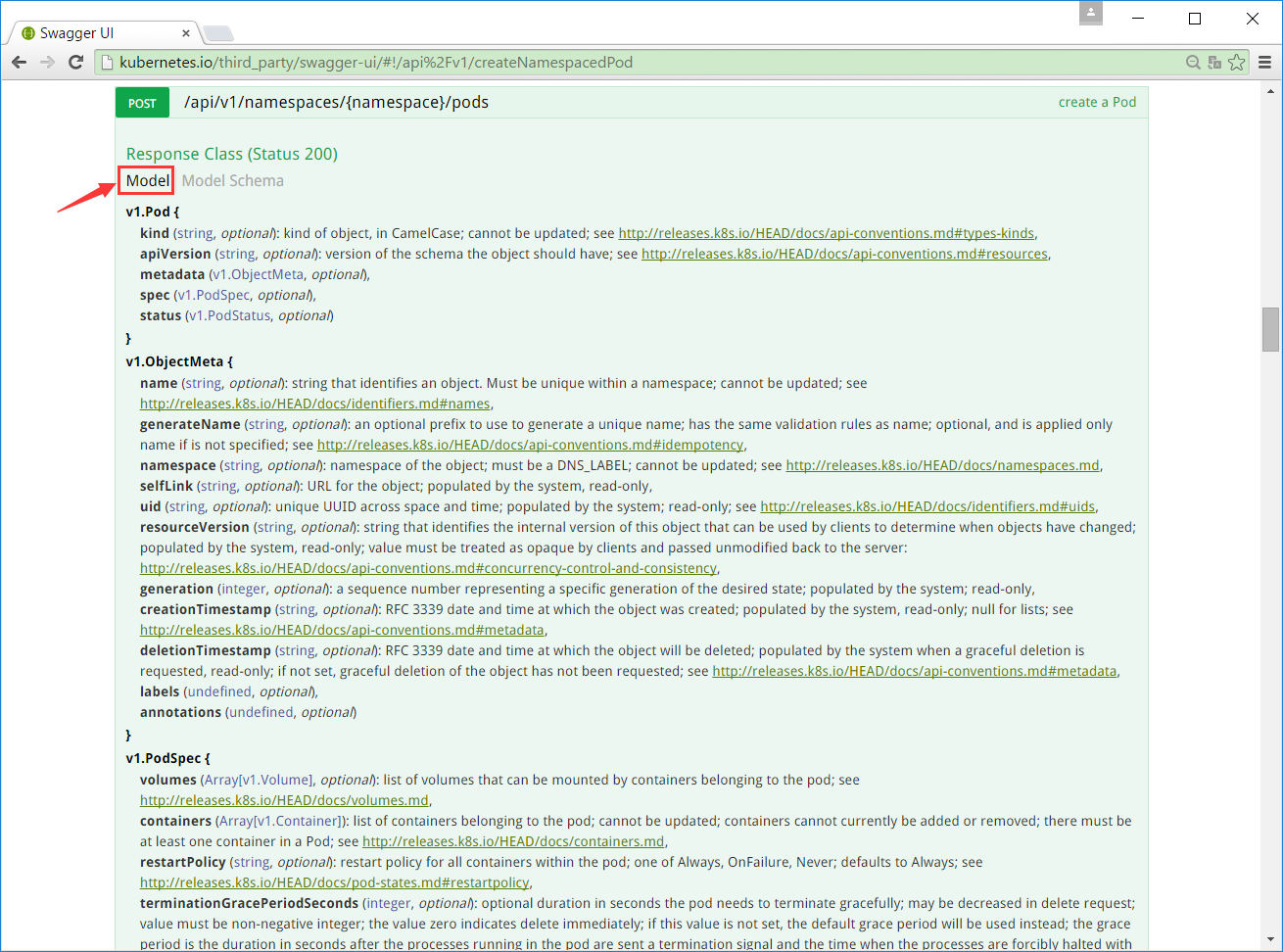Open the api-conventions.md#idempotency link
This screenshot has width=1283, height=952.
[x=530, y=445]
